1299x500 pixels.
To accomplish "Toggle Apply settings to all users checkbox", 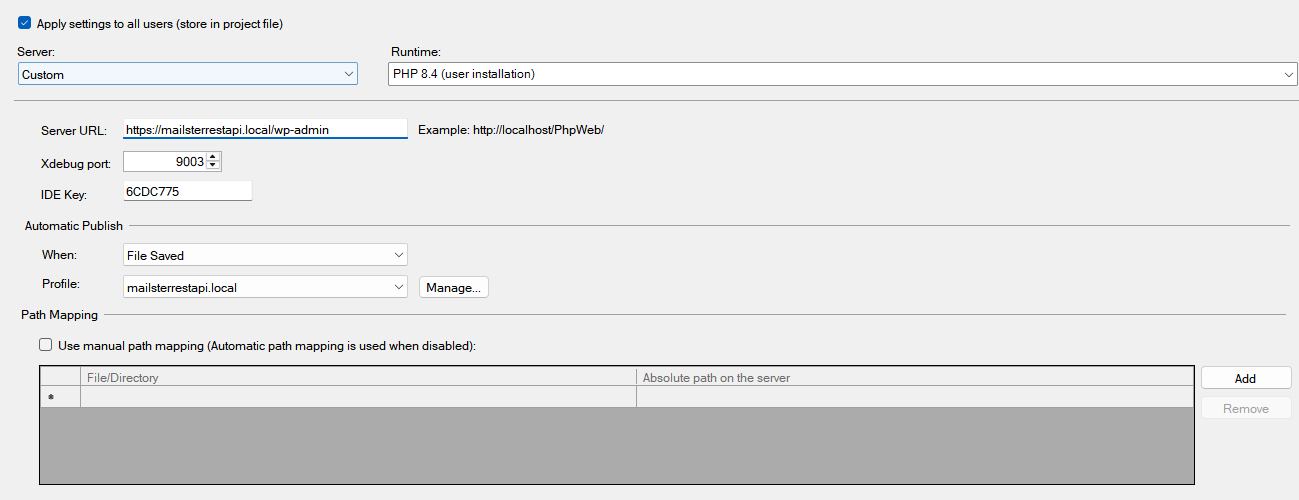I will click(25, 23).
